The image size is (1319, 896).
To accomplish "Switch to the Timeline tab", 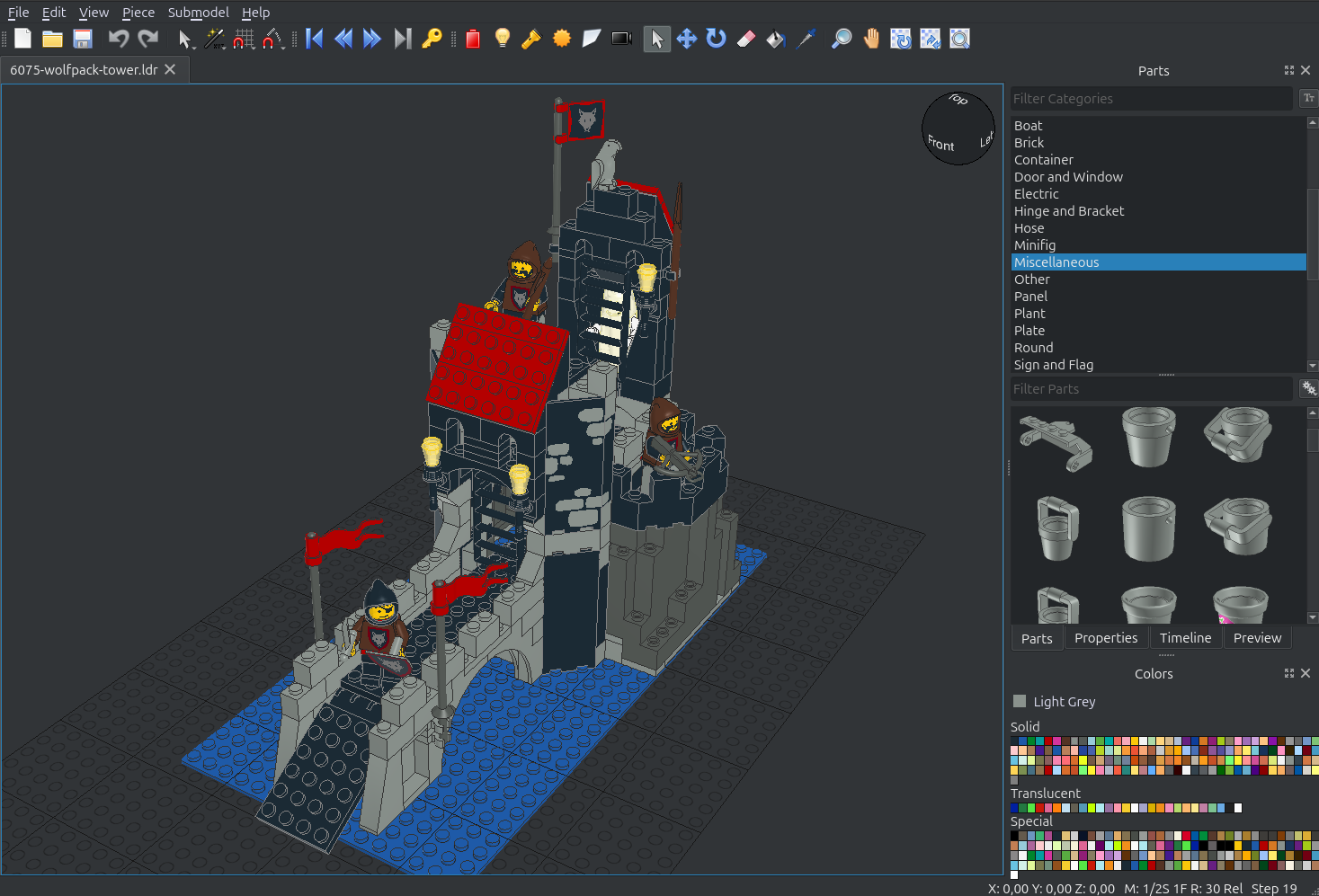I will [1185, 638].
